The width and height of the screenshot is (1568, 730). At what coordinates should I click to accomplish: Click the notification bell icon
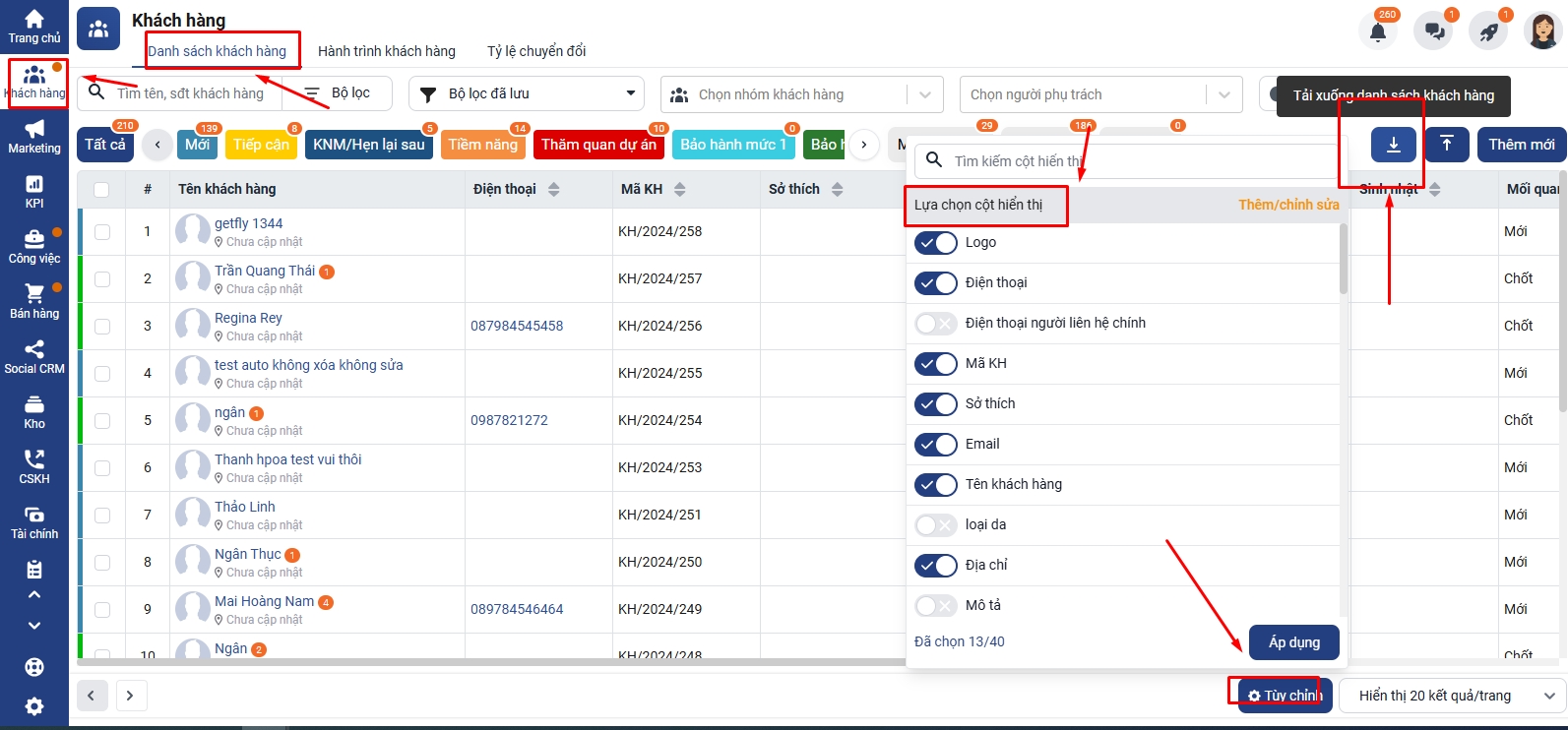pyautogui.click(x=1378, y=31)
